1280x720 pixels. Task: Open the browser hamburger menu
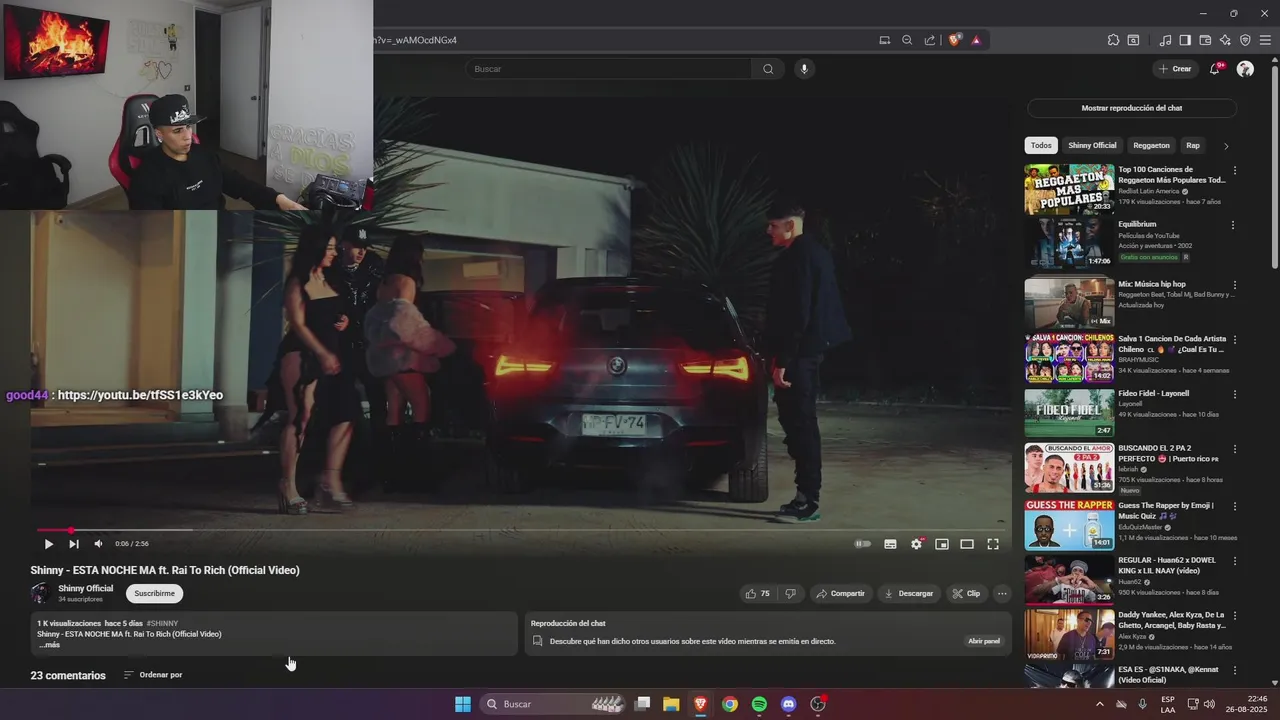pos(1265,40)
